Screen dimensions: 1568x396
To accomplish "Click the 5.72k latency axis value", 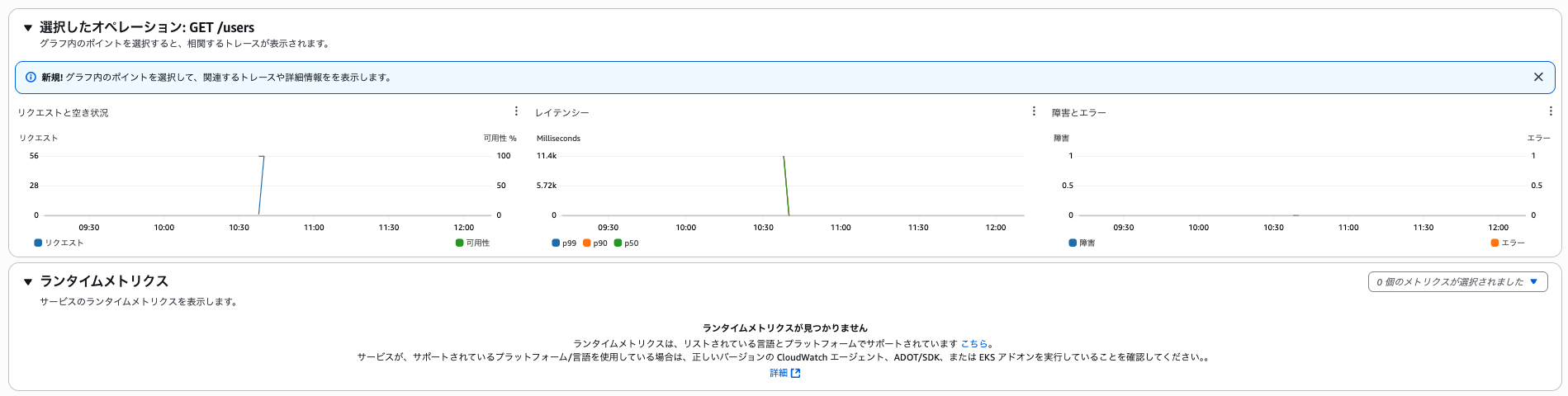I will point(546,186).
